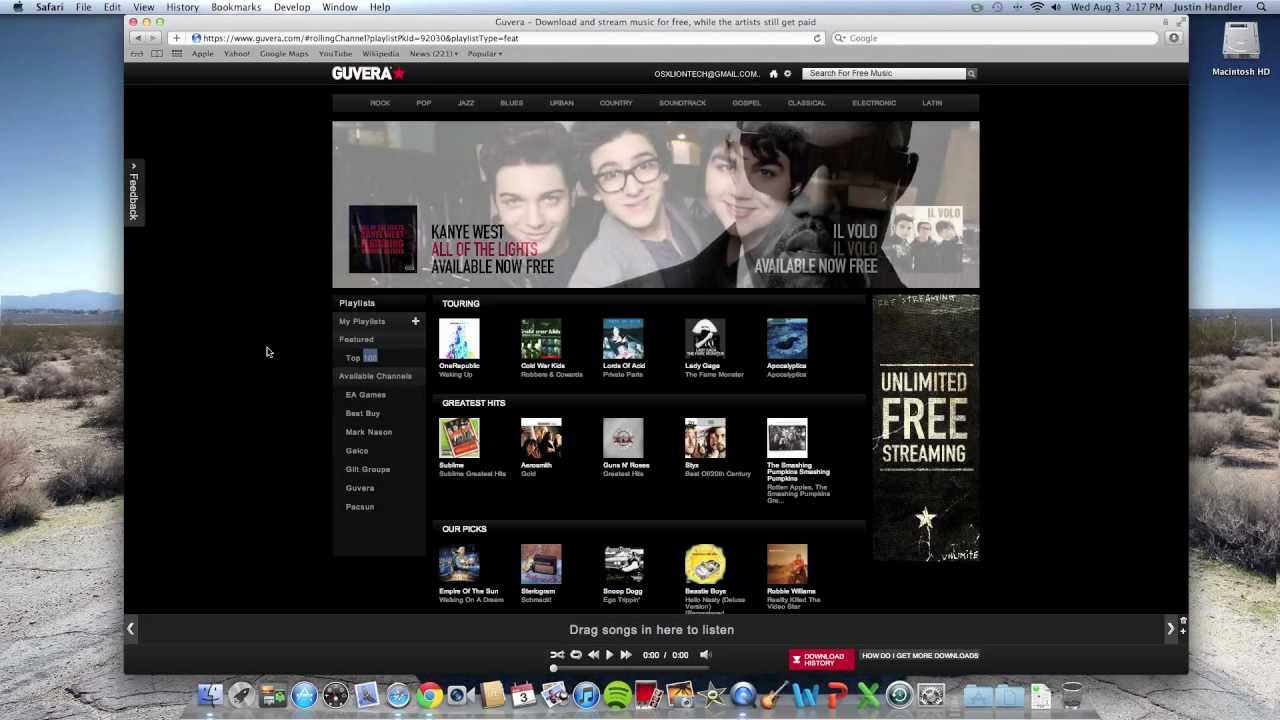Open the Gilt Groupe channel
This screenshot has height=720, width=1280.
tap(368, 469)
